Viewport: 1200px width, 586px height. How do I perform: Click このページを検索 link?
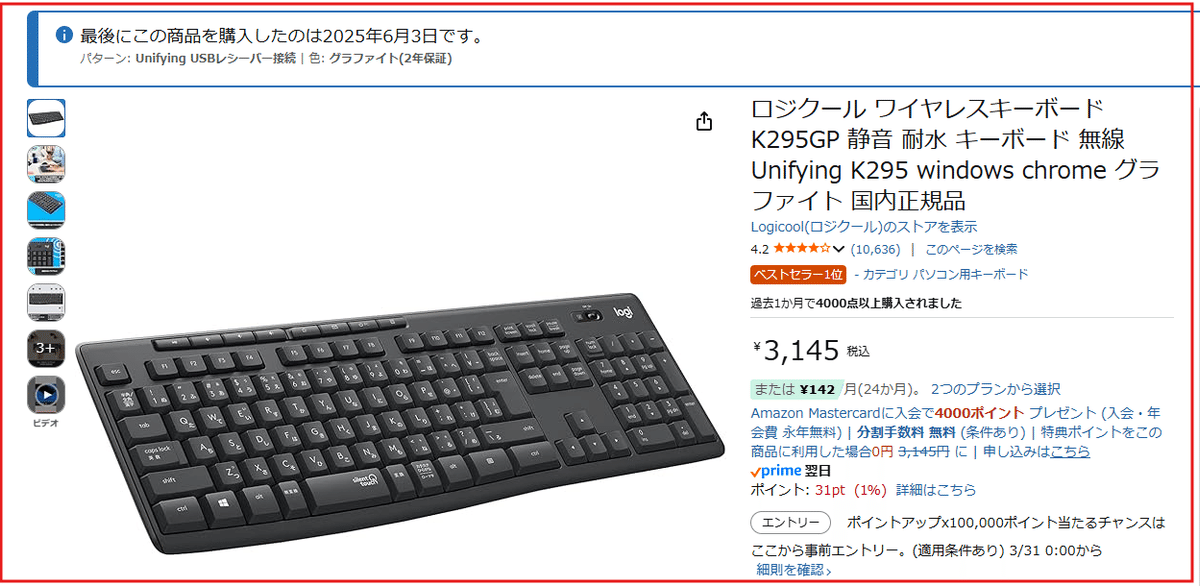tap(971, 249)
